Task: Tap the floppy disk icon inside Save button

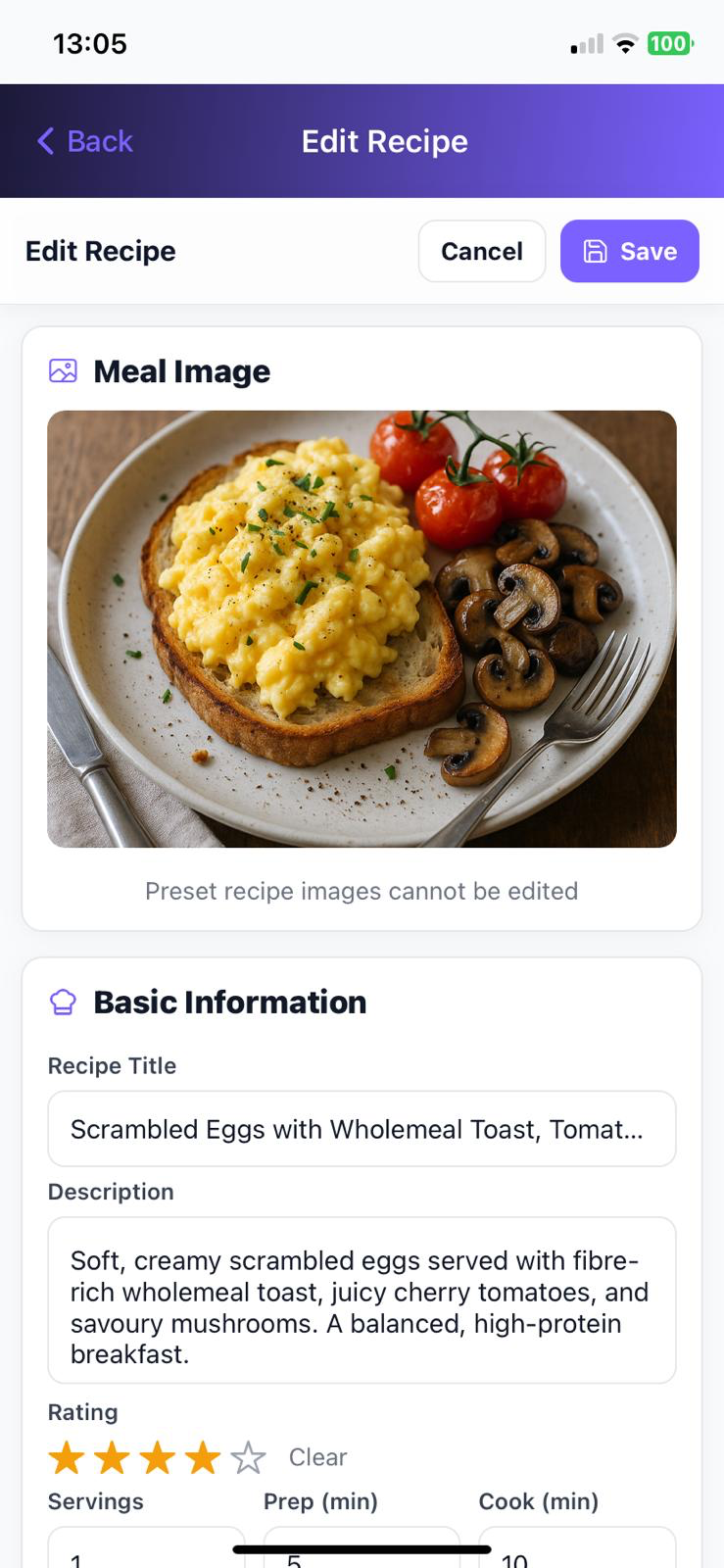Action: tap(596, 251)
